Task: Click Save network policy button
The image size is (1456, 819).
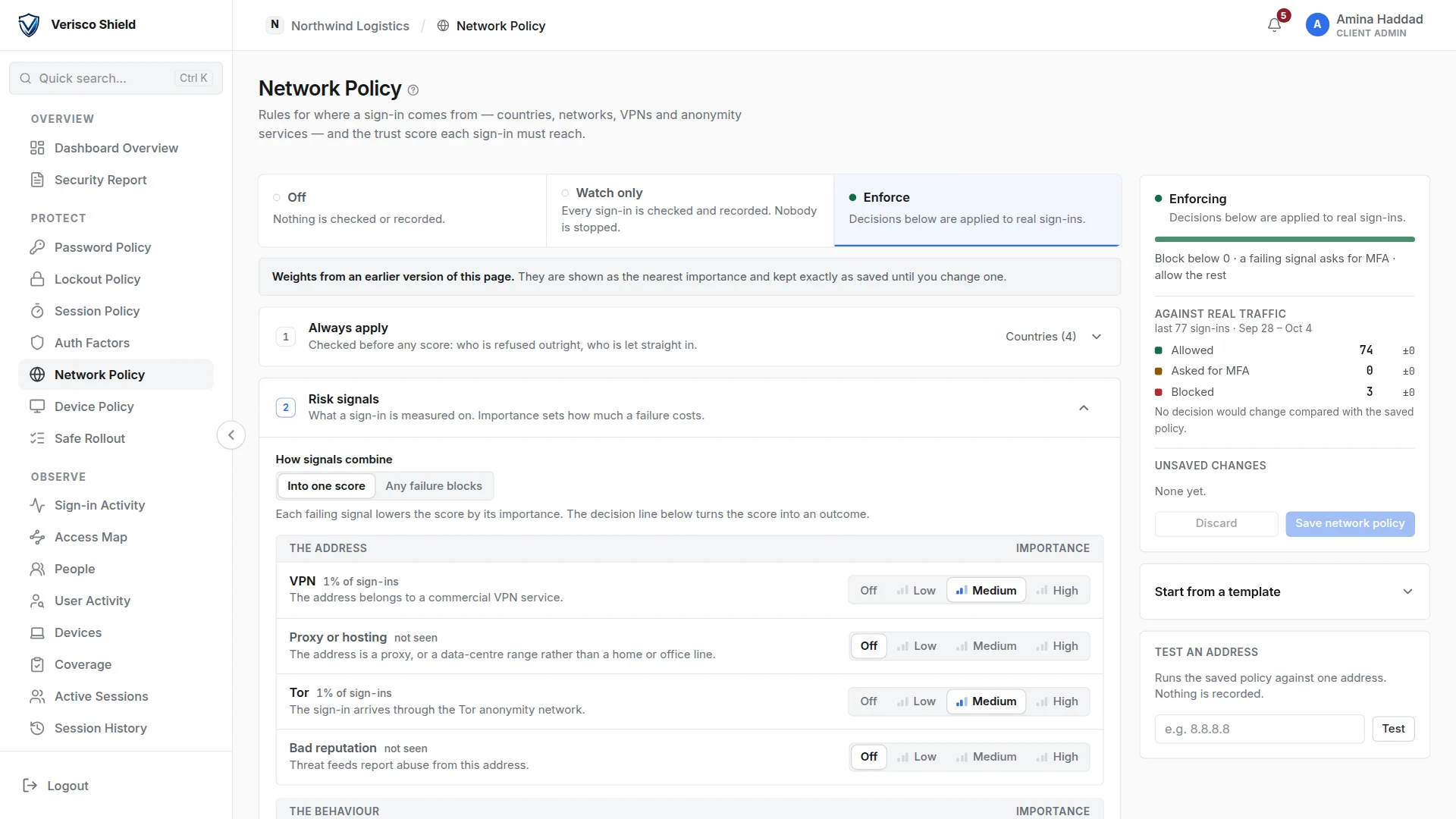Action: click(x=1350, y=523)
